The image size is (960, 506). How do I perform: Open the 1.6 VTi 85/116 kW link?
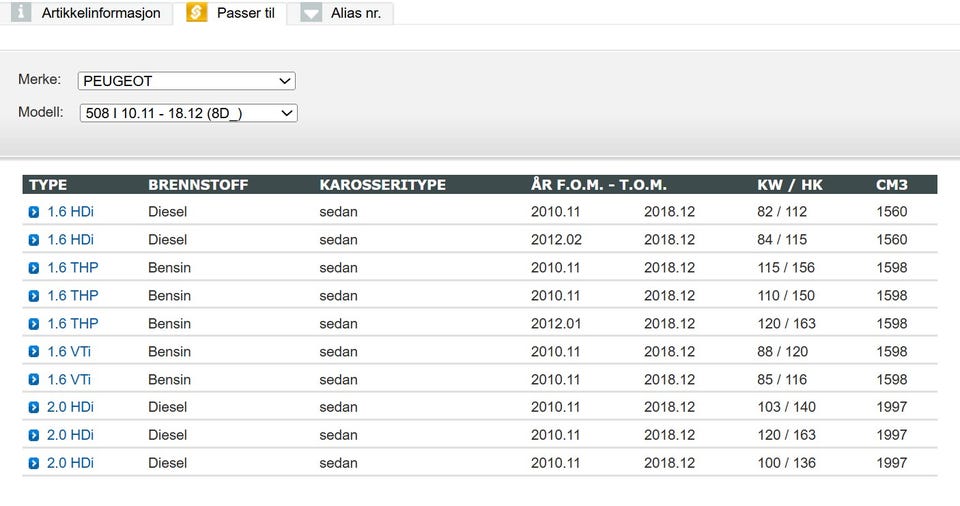click(x=70, y=380)
